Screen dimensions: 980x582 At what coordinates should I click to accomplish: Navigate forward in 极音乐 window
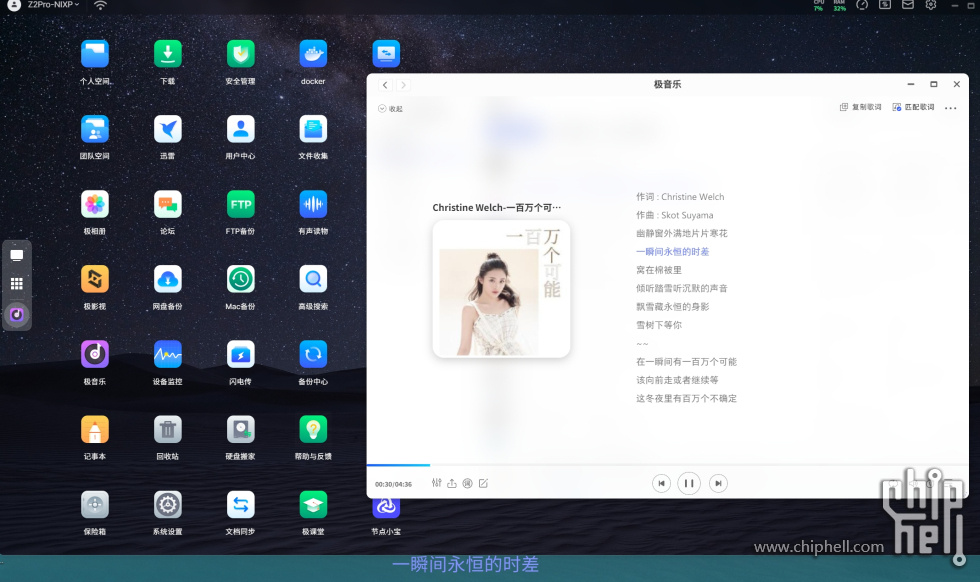click(403, 85)
